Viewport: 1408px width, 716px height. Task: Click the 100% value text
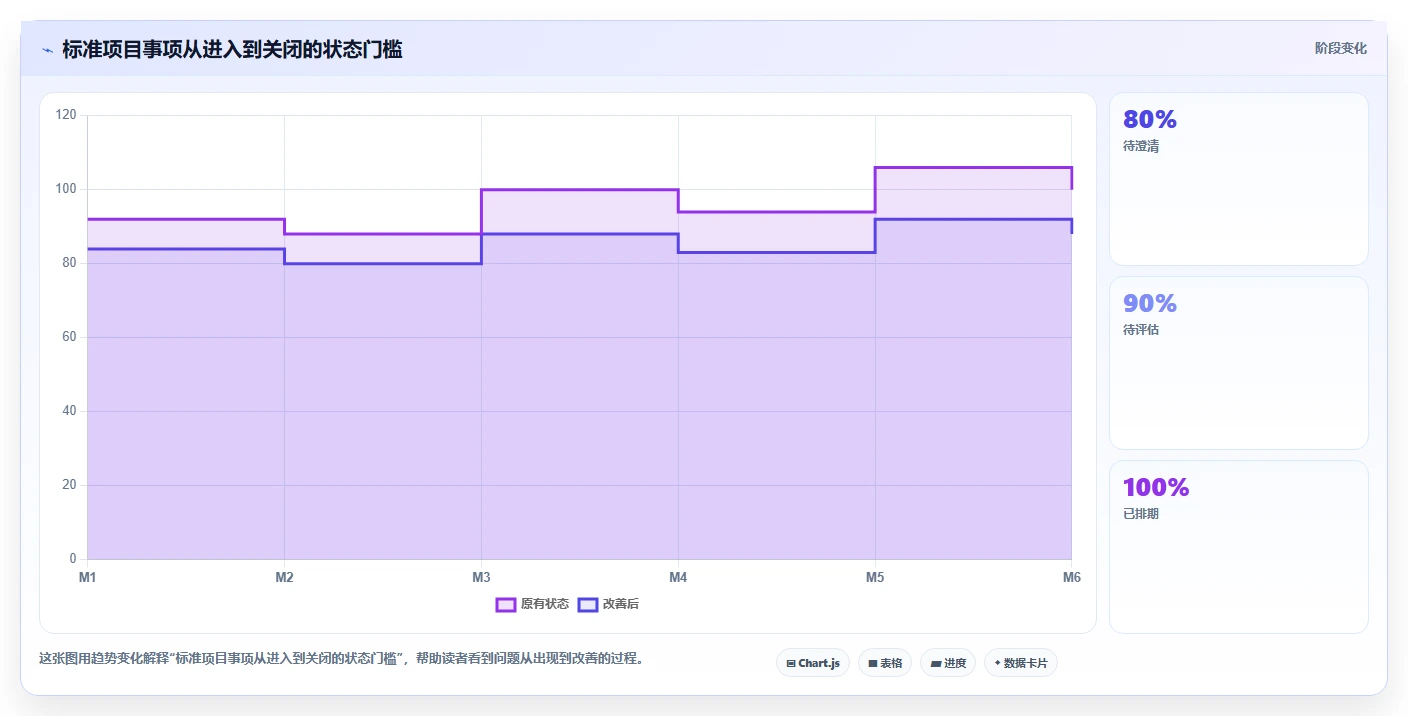(1156, 487)
